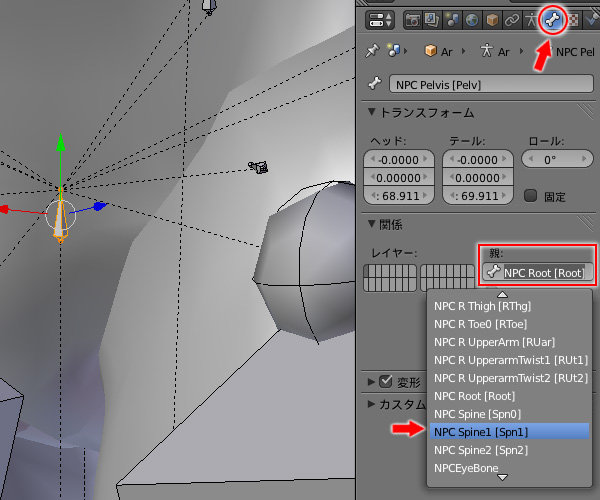This screenshot has height=500, width=600.
Task: Increase the Roll value with right arrow
Action: 584,159
